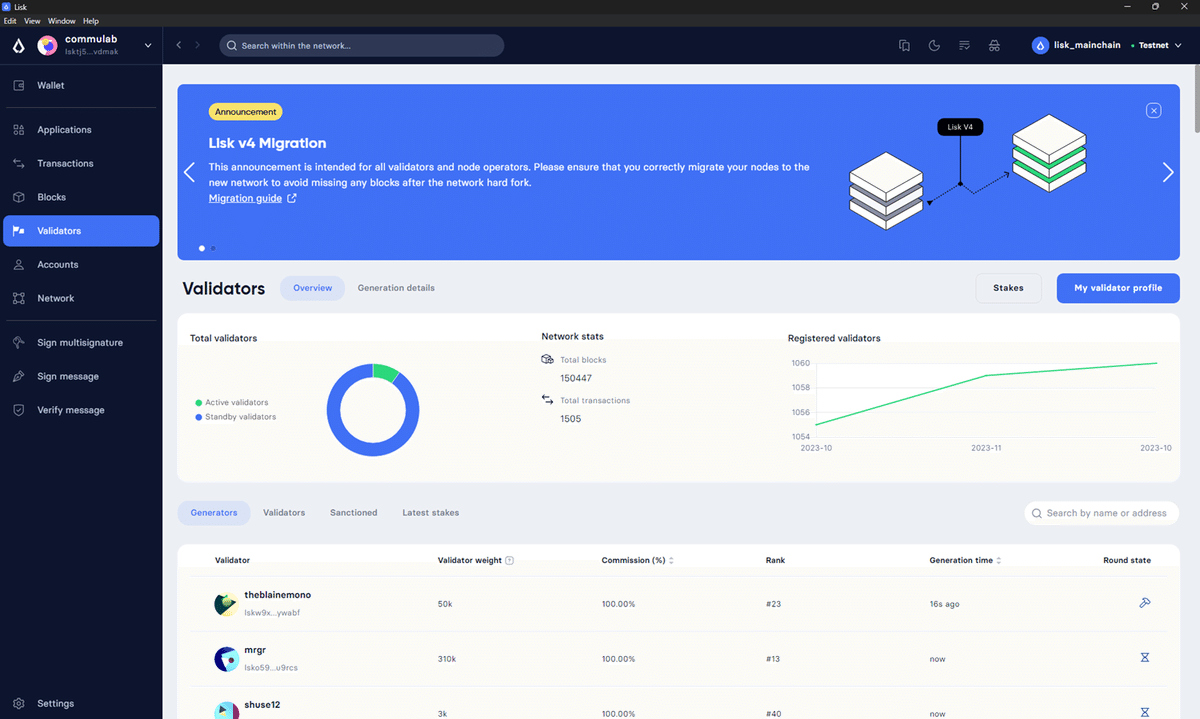Click the Stakes button
The width and height of the screenshot is (1200, 719).
[1008, 288]
